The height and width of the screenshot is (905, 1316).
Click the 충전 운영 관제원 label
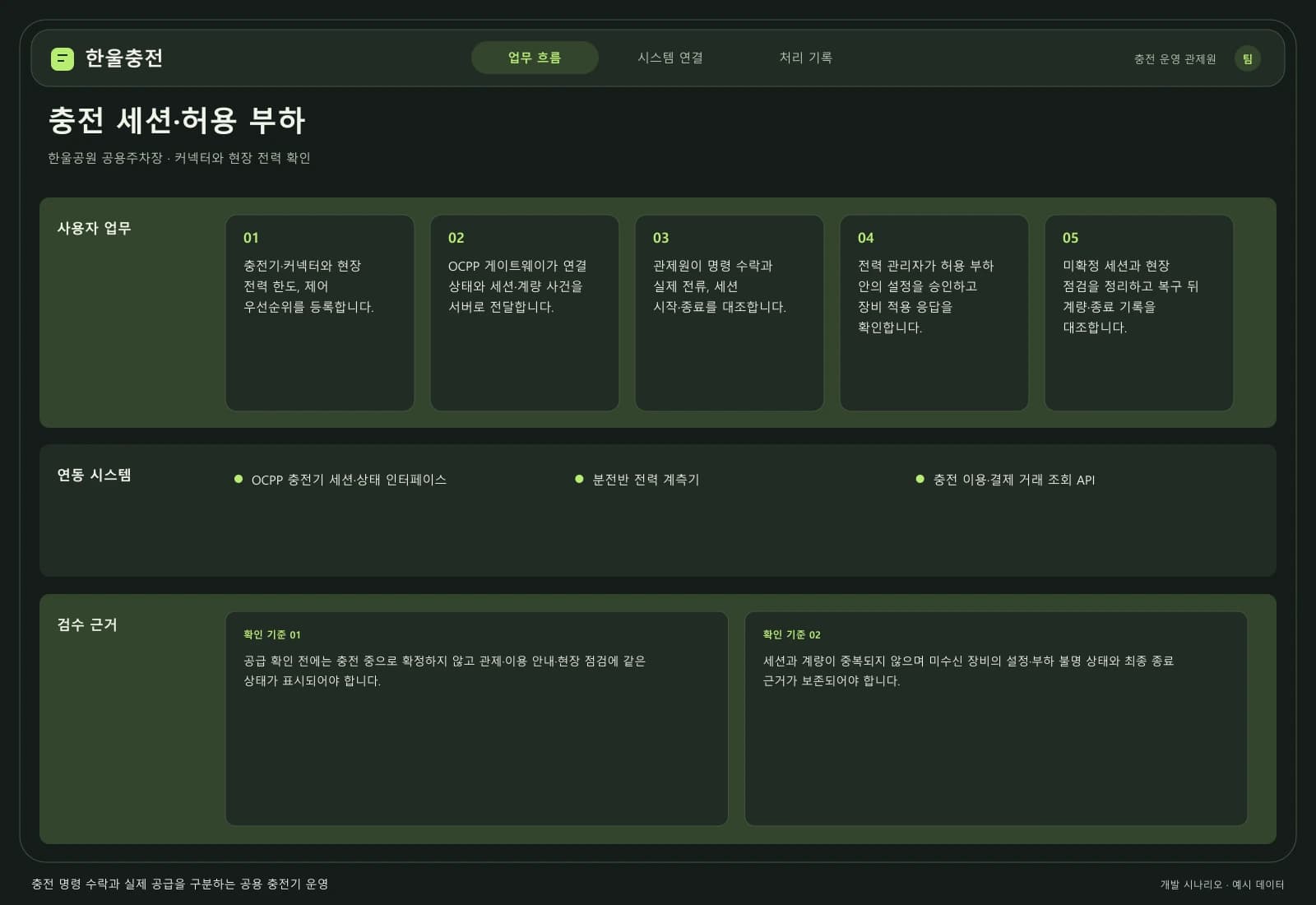1175,59
